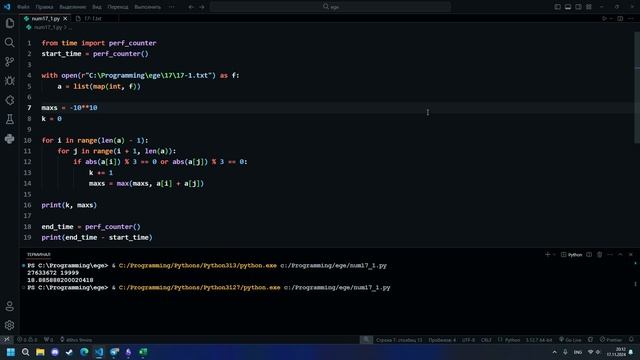Start Go Live server
The height and width of the screenshot is (360, 640).
coord(570,340)
